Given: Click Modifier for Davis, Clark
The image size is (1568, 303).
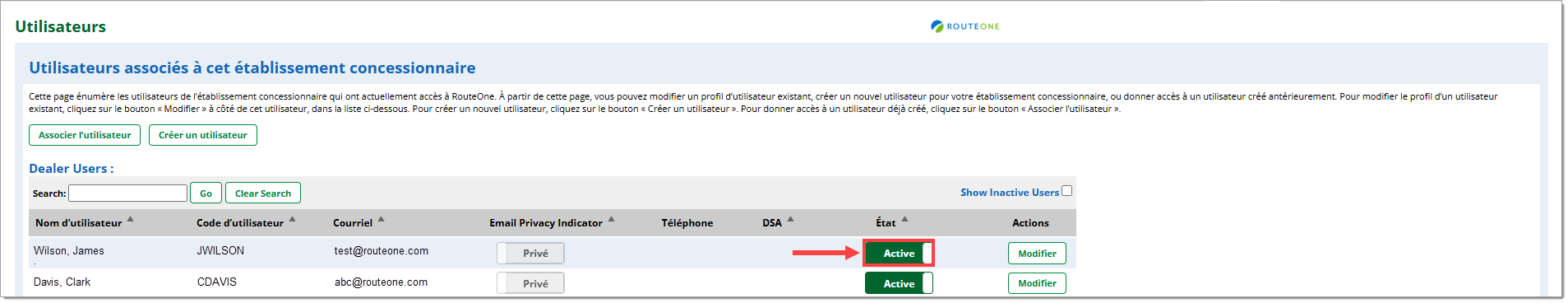Looking at the screenshot, I should 1037,283.
